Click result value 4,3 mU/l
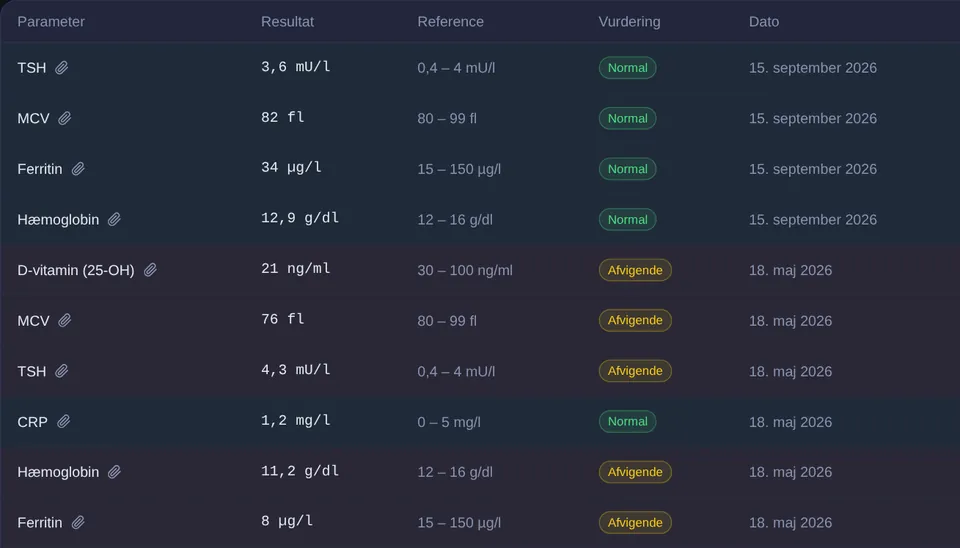 tap(296, 370)
